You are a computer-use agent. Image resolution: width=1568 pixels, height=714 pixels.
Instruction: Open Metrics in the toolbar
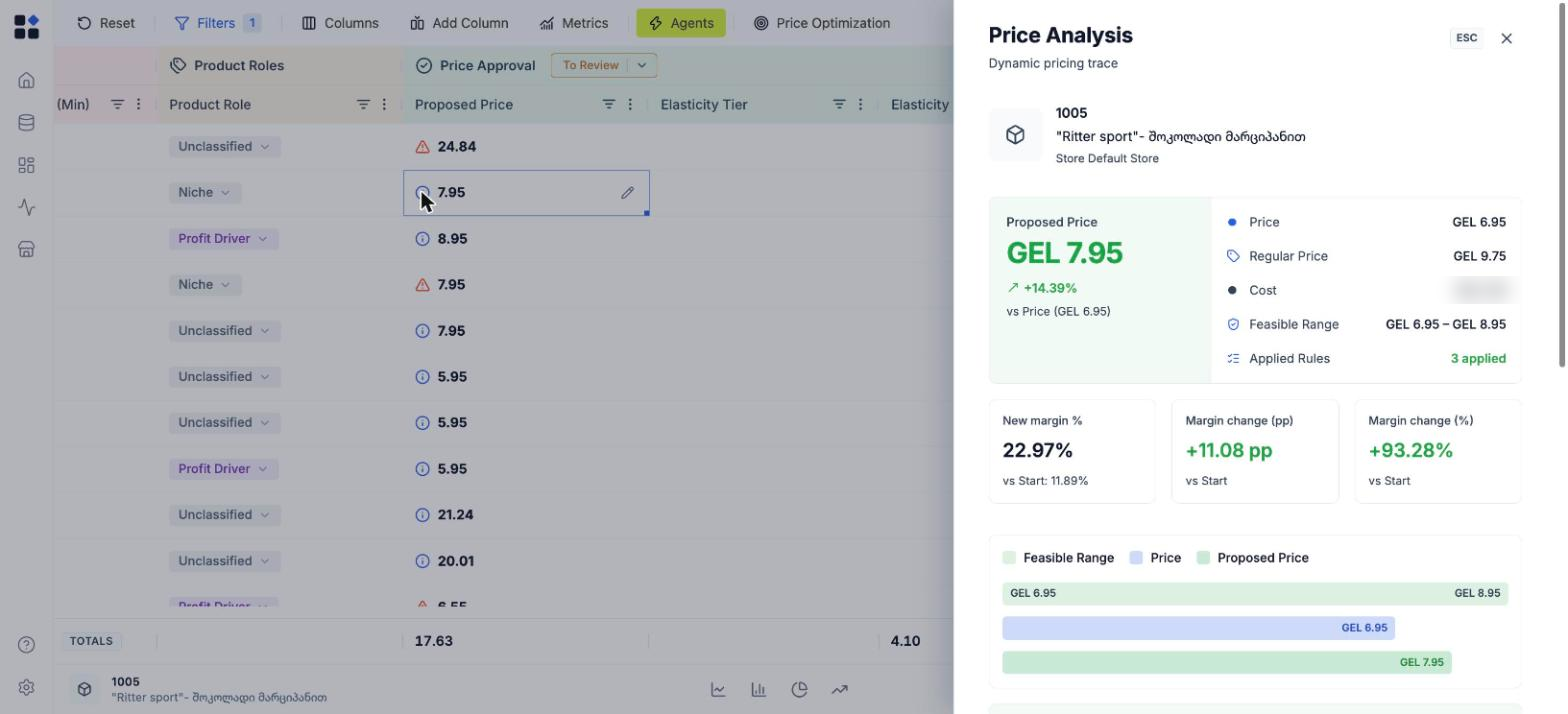click(x=574, y=23)
